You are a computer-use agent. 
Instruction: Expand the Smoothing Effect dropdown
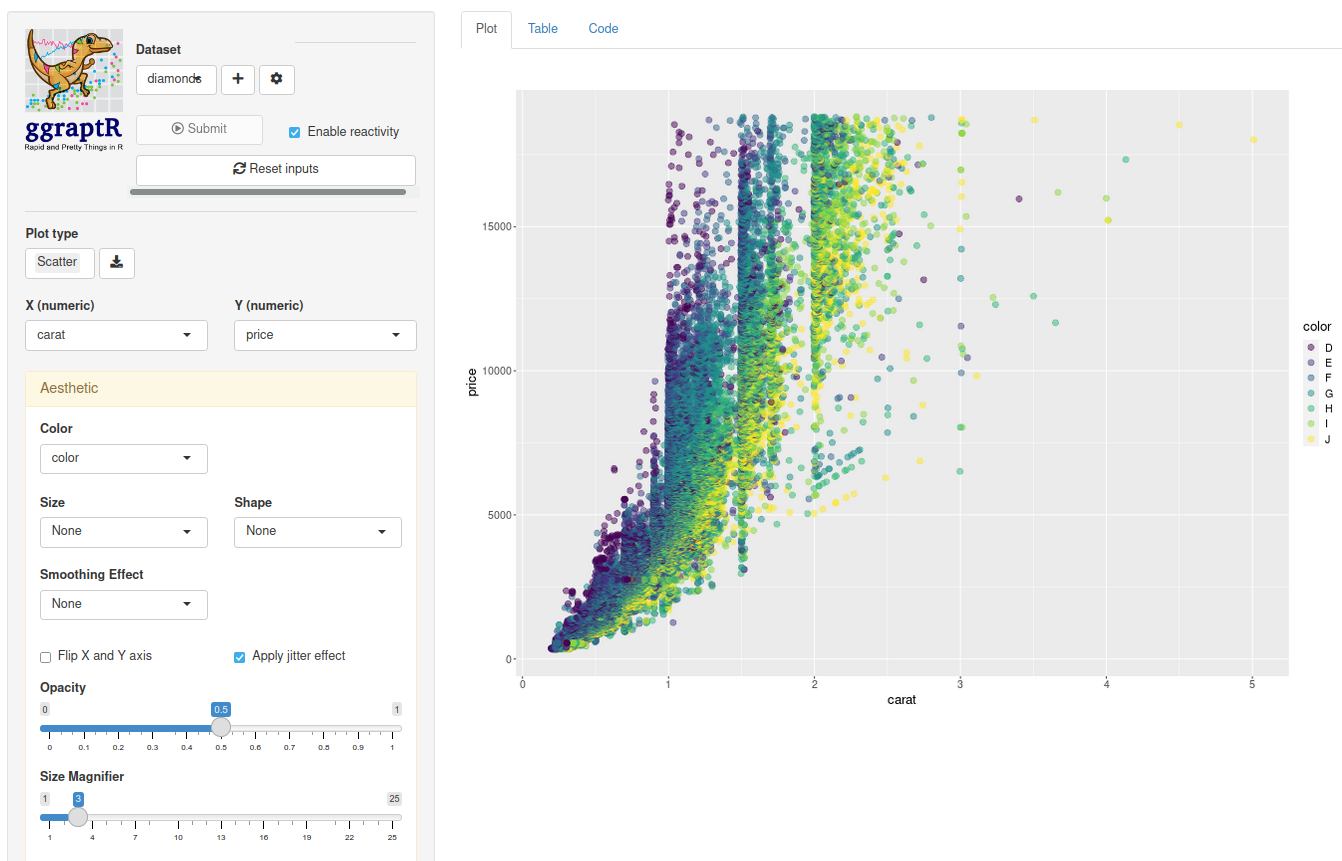coord(123,604)
